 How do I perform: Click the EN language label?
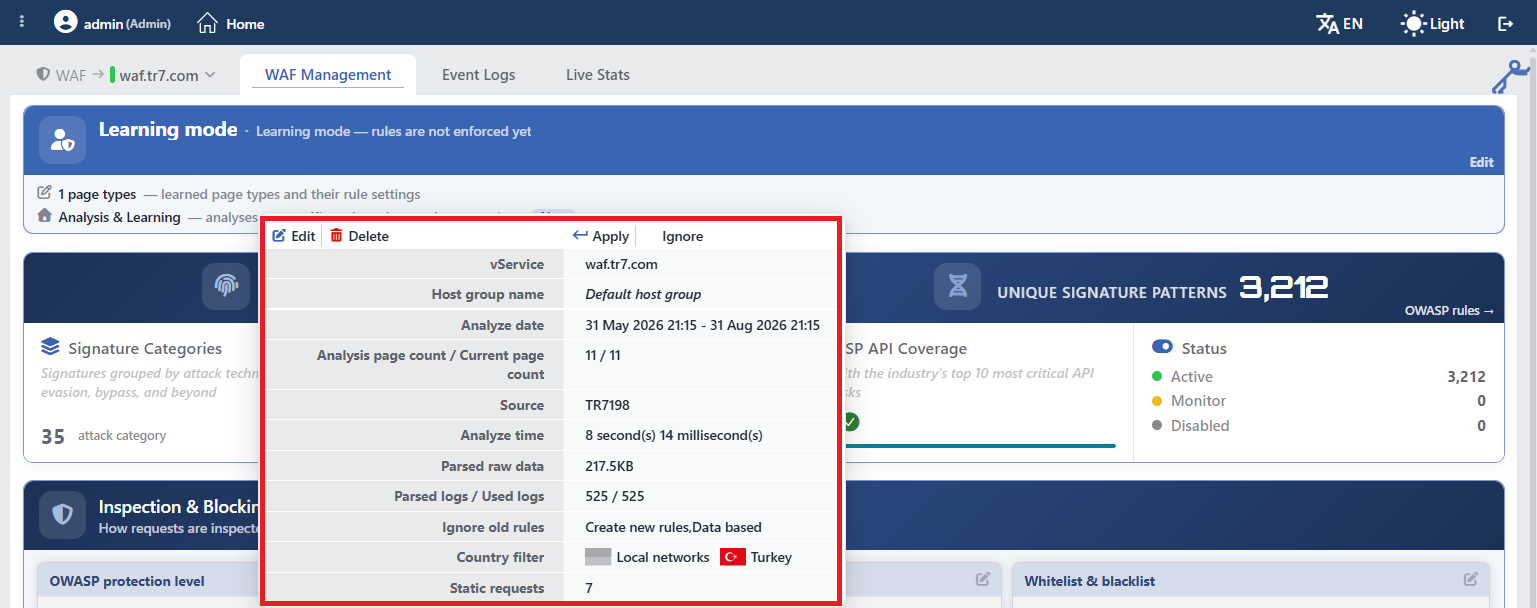pos(1353,23)
